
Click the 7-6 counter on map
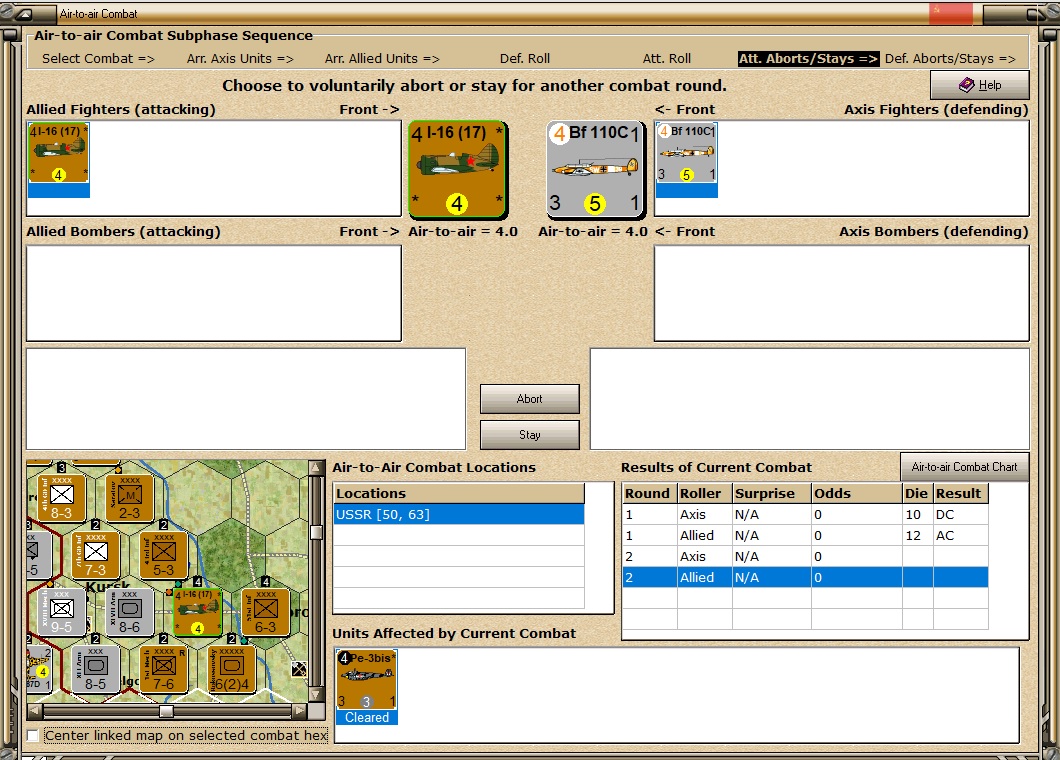[x=164, y=669]
